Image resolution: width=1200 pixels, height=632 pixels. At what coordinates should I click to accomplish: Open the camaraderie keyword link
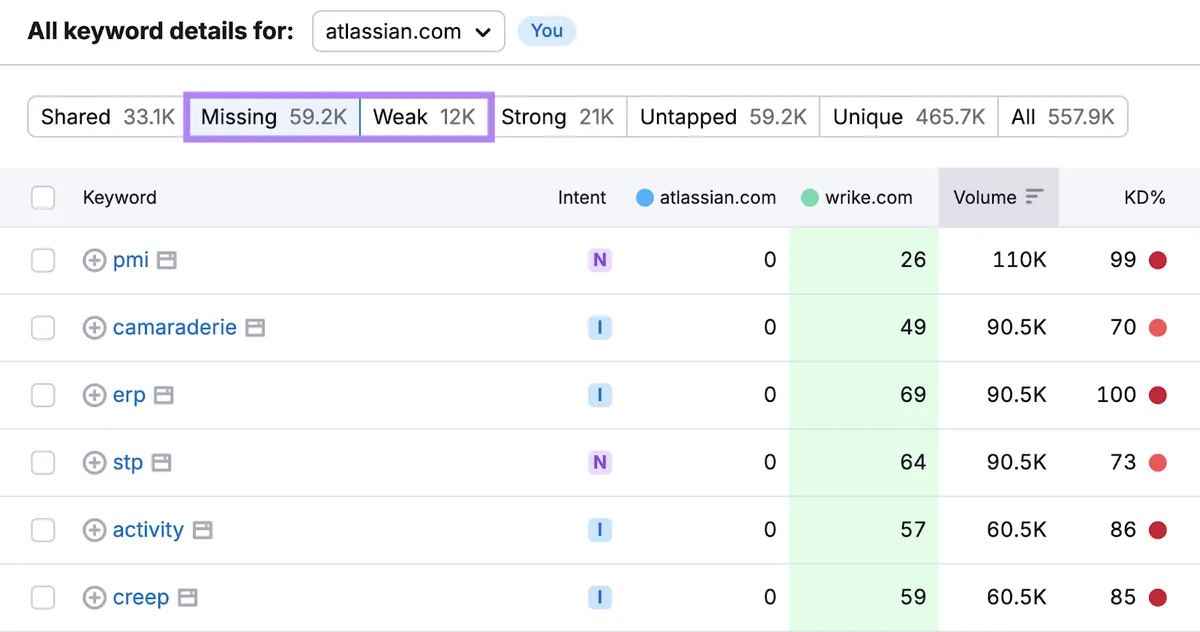click(x=175, y=328)
